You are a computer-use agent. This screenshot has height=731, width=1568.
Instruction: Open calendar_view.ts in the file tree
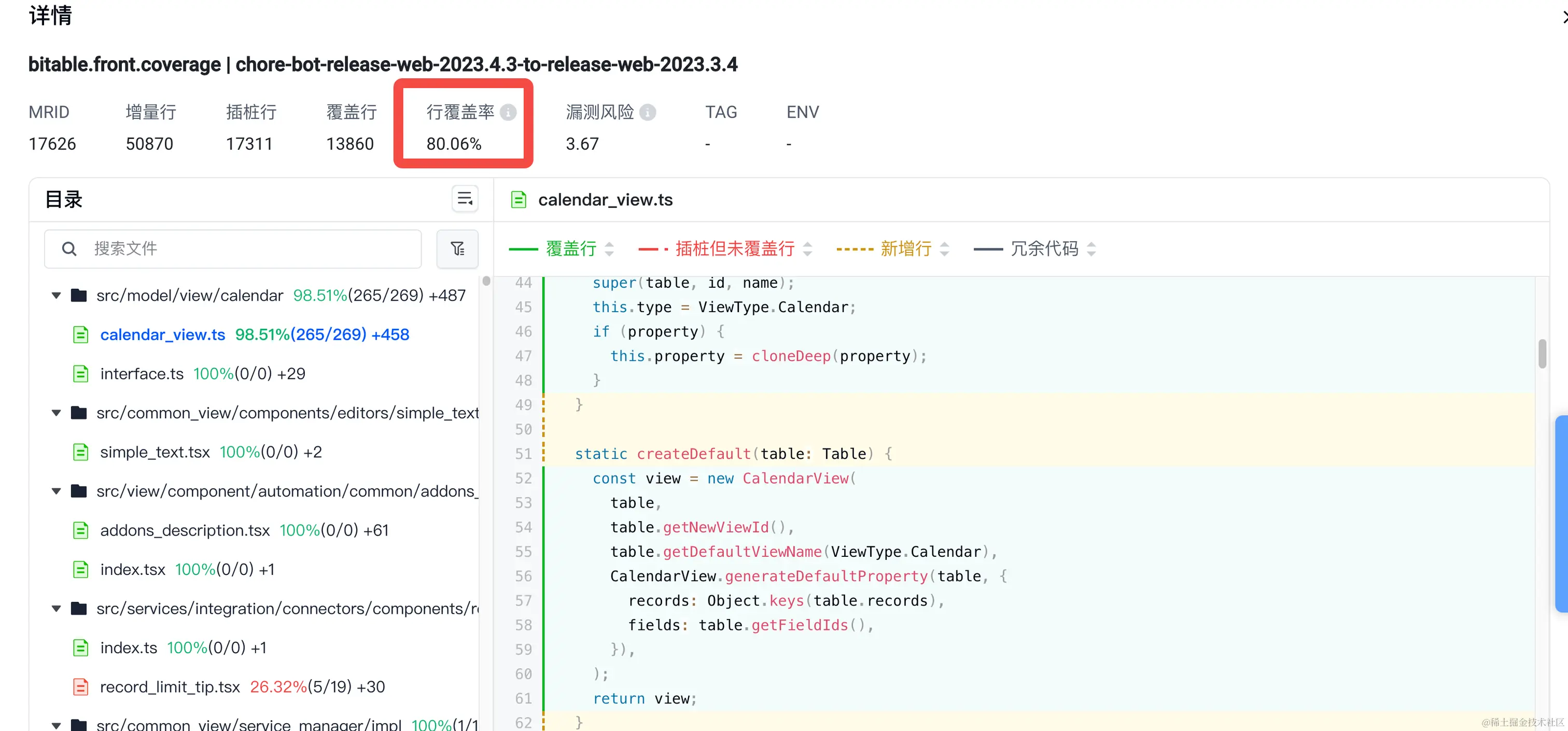(x=162, y=335)
